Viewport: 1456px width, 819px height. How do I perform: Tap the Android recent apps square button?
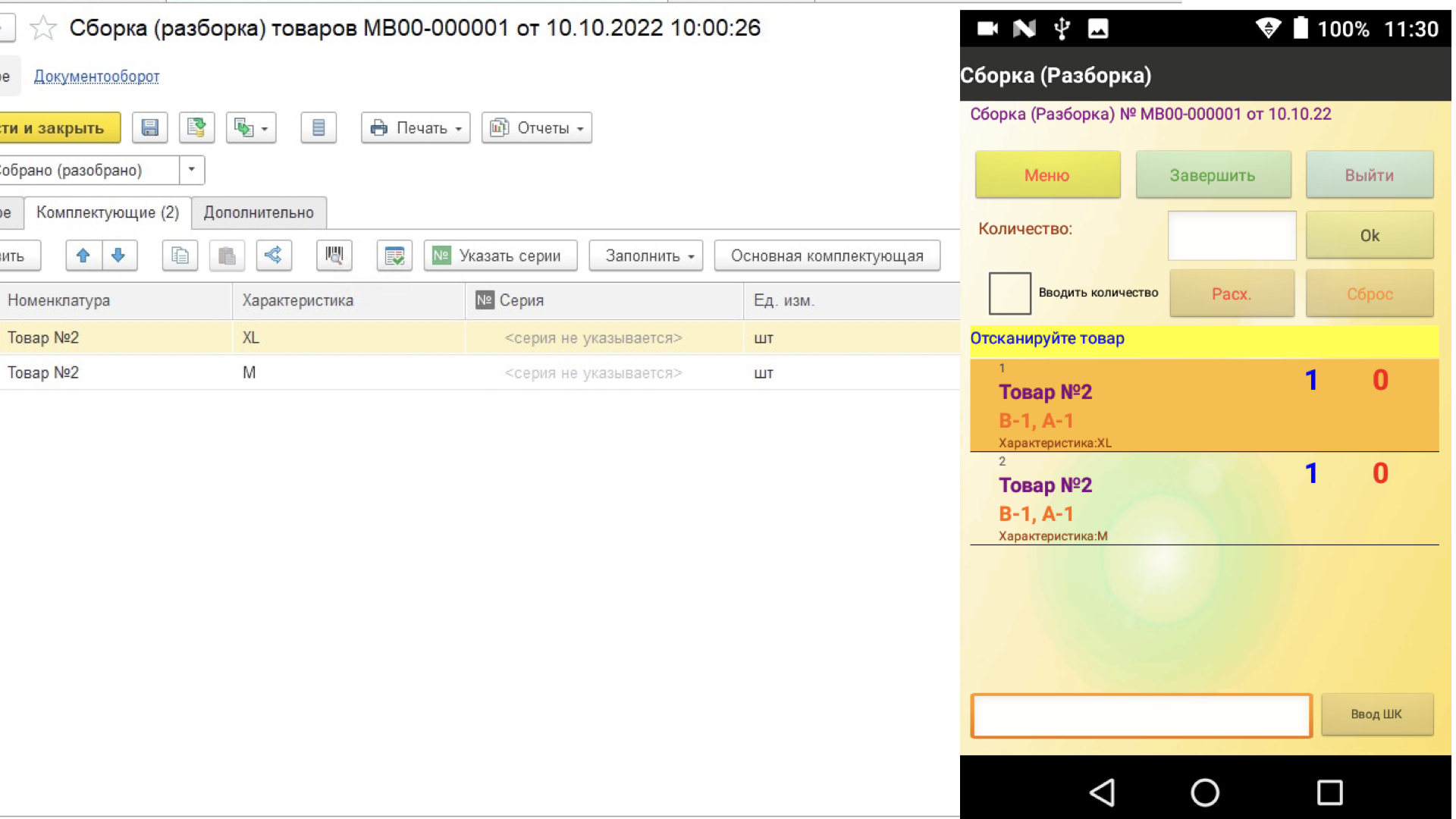(x=1329, y=792)
